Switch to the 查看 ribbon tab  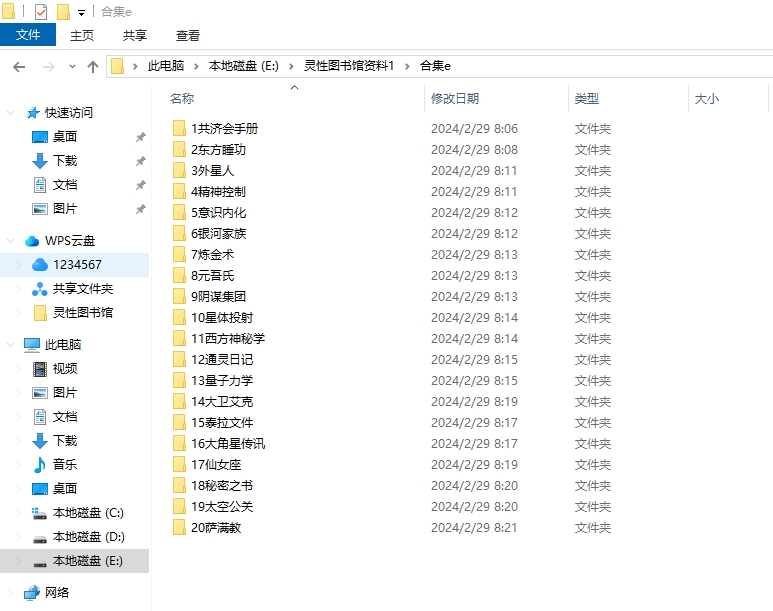click(x=188, y=36)
